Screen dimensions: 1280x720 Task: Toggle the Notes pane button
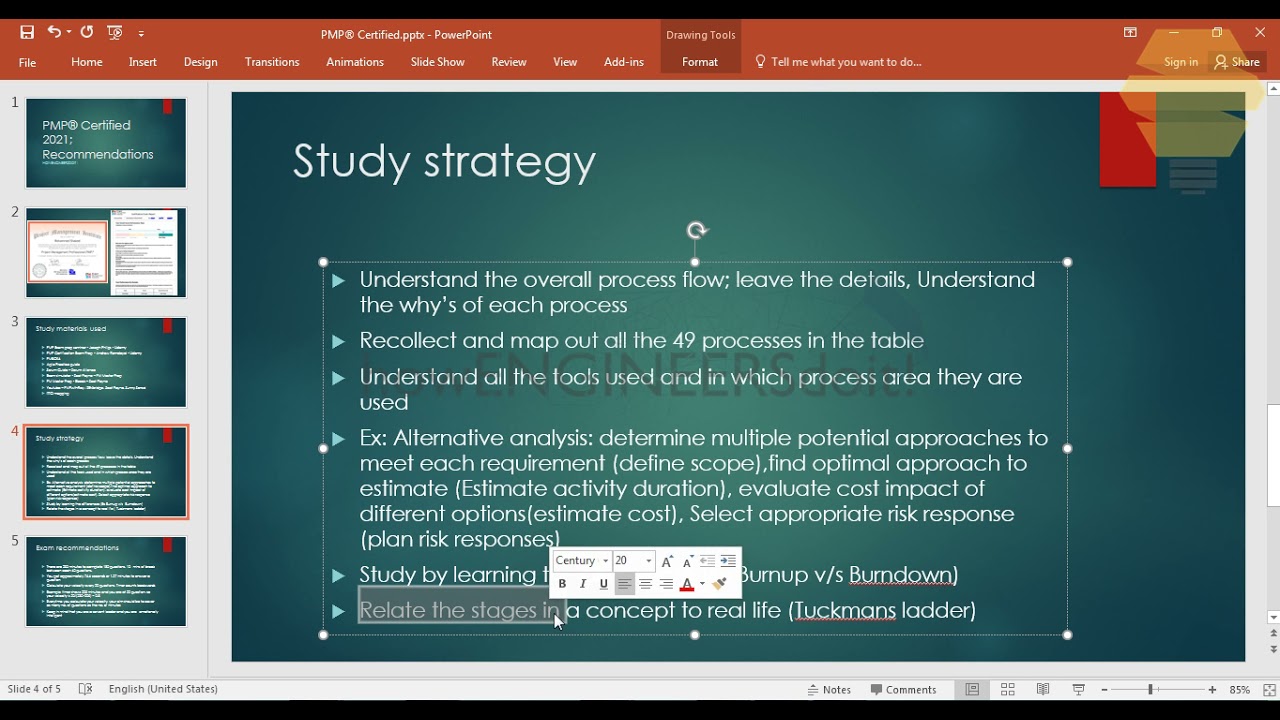(x=830, y=690)
